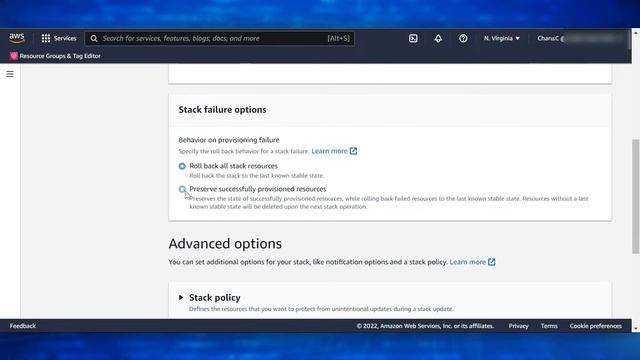This screenshot has height=360, width=640.
Task: Open the Privacy link in footer
Action: pos(518,326)
